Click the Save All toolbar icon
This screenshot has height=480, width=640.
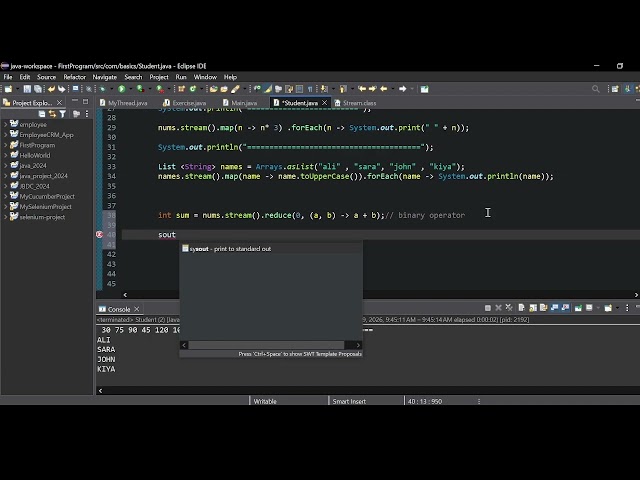tap(38, 89)
